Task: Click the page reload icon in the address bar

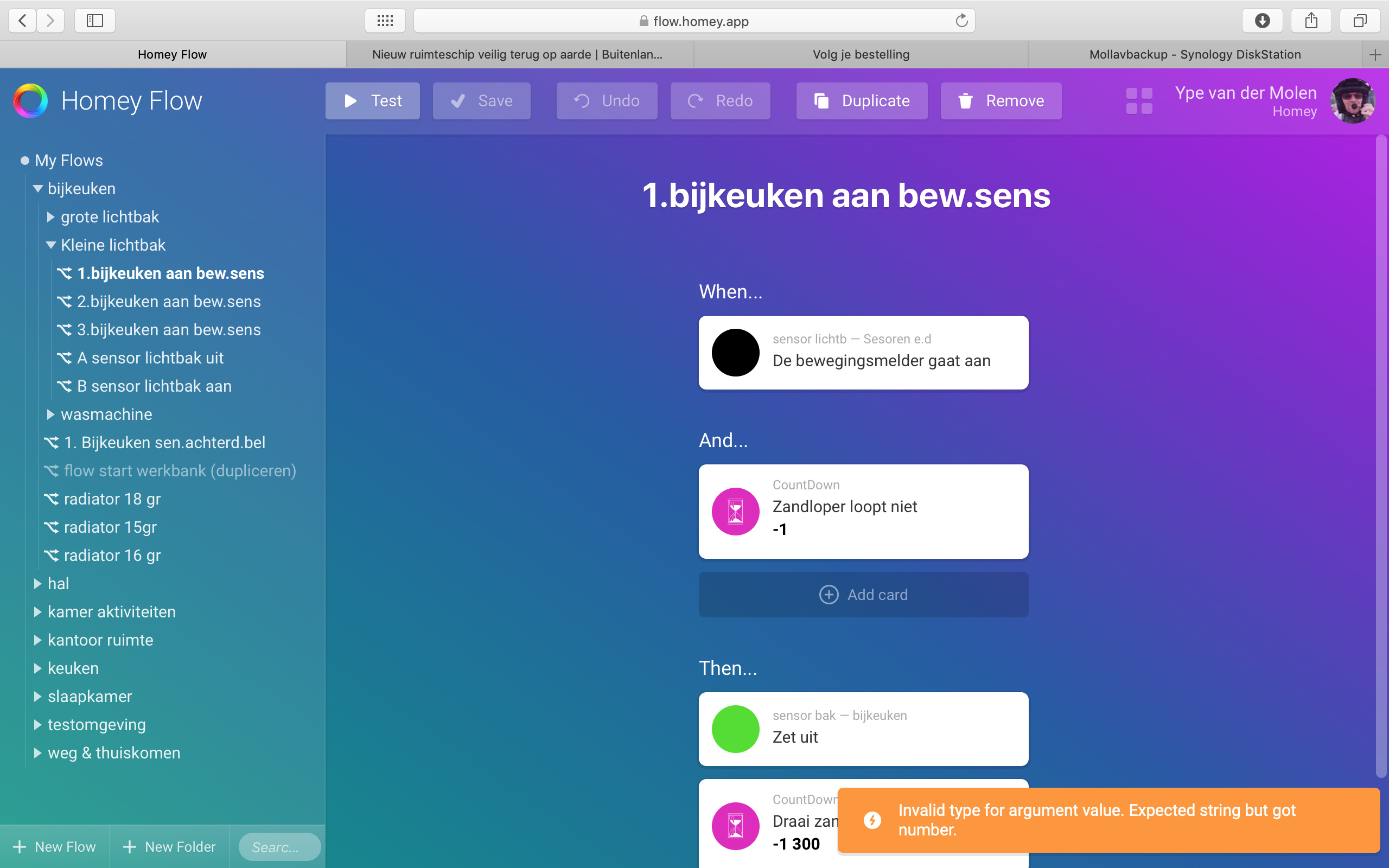Action: point(961,21)
